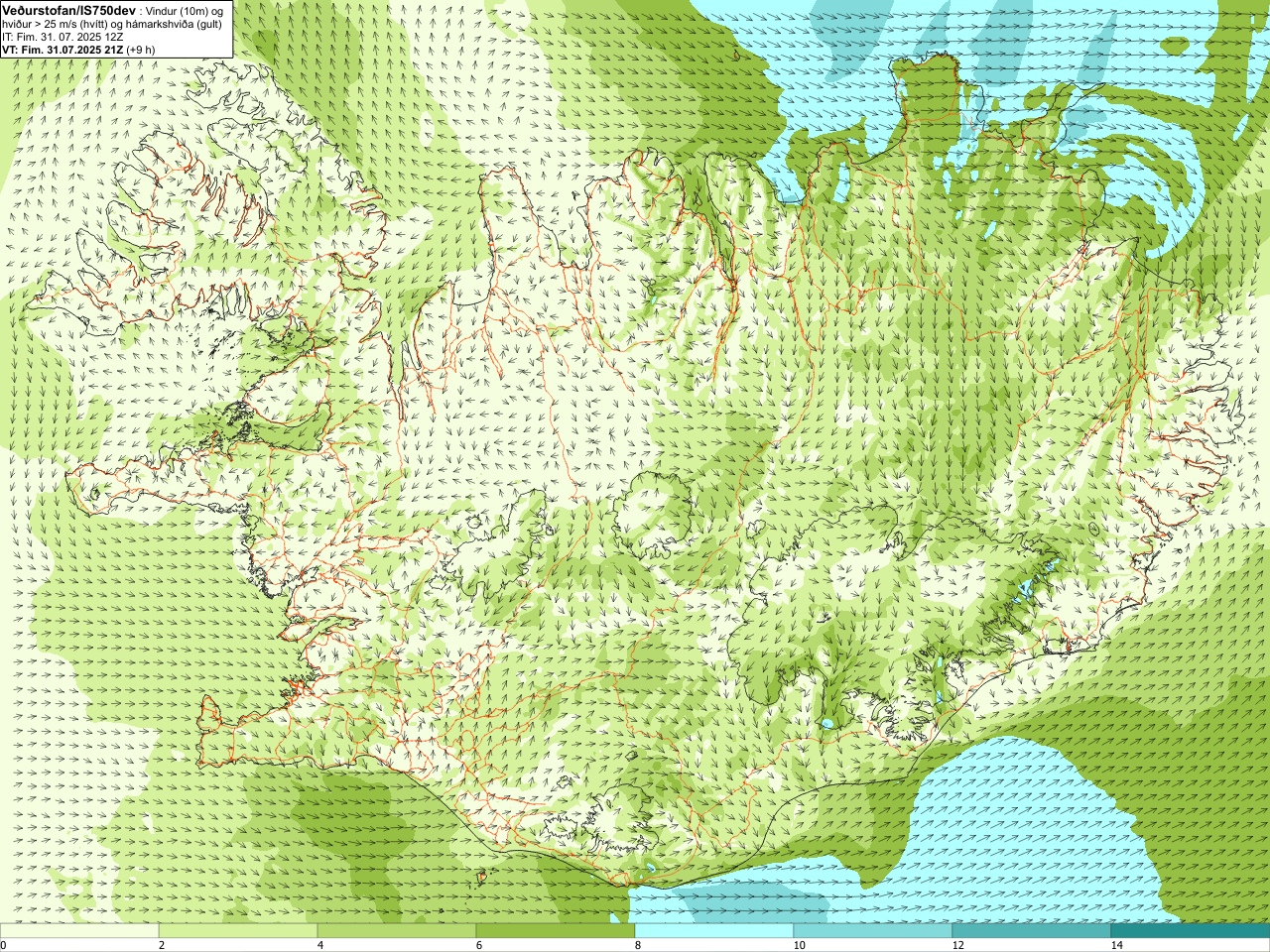The width and height of the screenshot is (1270, 952).
Task: Select the 4–6 m/s green legend swatch
Action: coord(397,931)
